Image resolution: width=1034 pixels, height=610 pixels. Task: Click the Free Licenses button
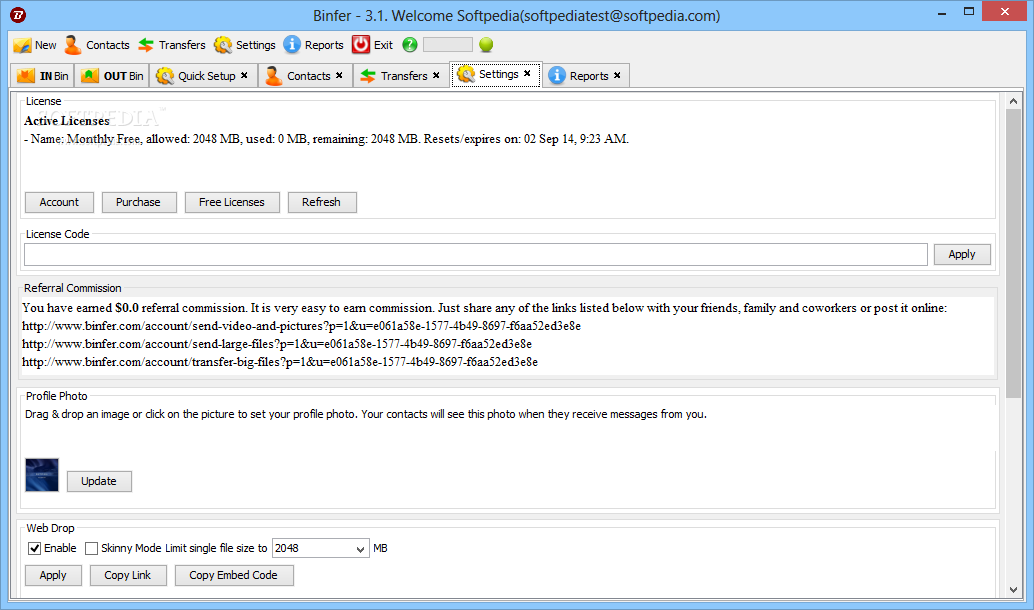coord(232,202)
